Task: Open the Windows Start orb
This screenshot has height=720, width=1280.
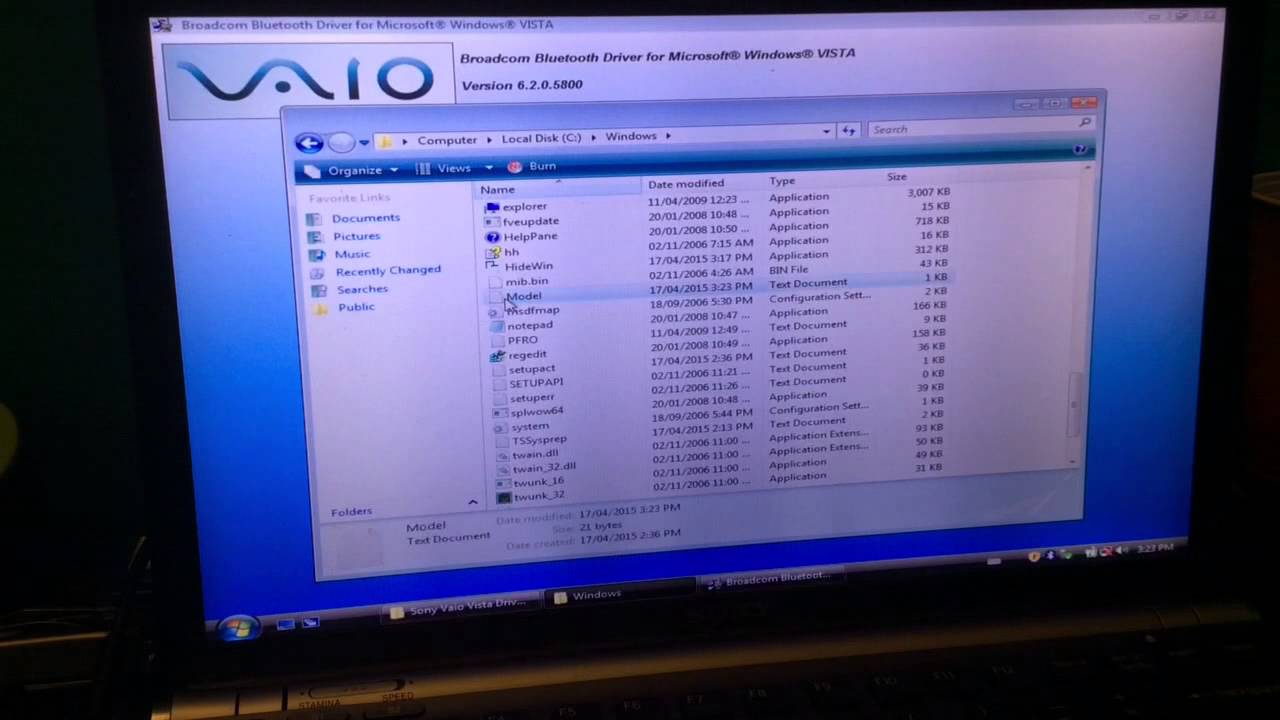Action: 238,629
